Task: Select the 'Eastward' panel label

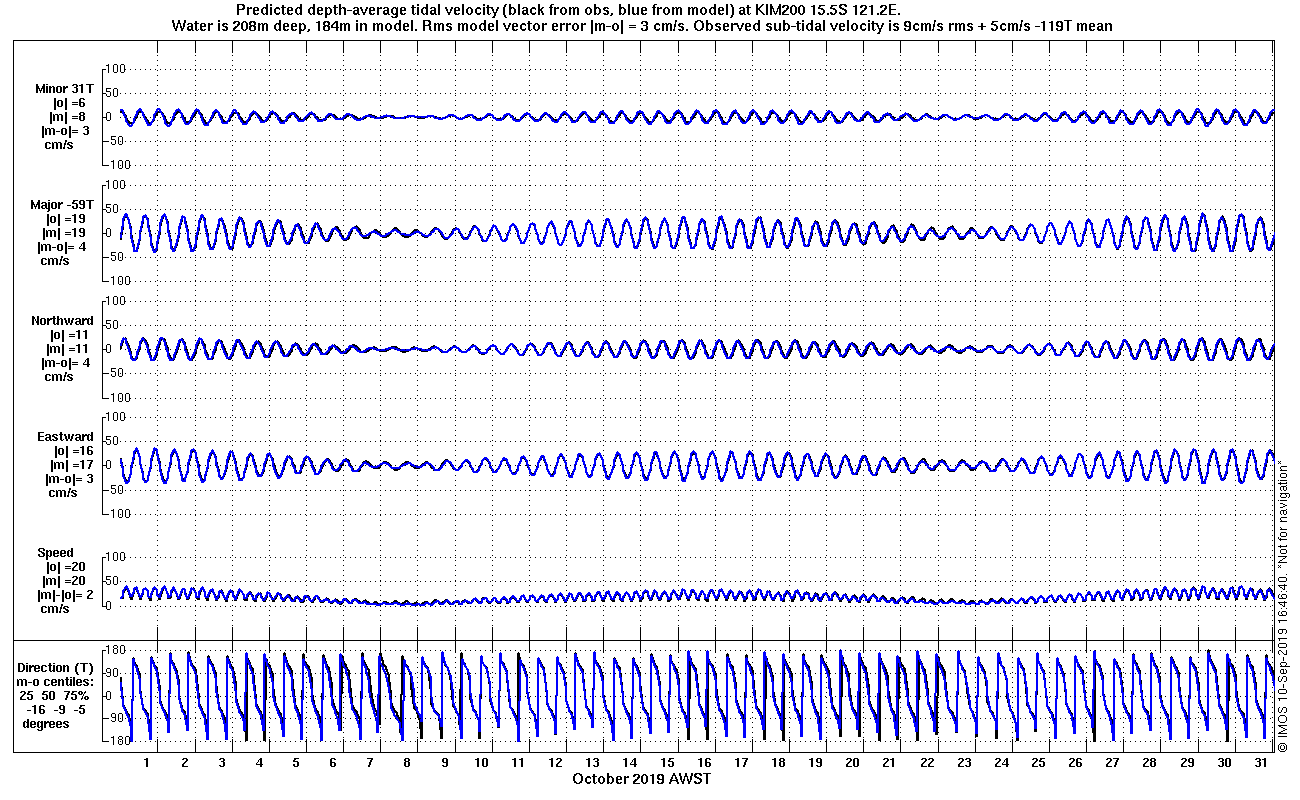Action: 66,437
